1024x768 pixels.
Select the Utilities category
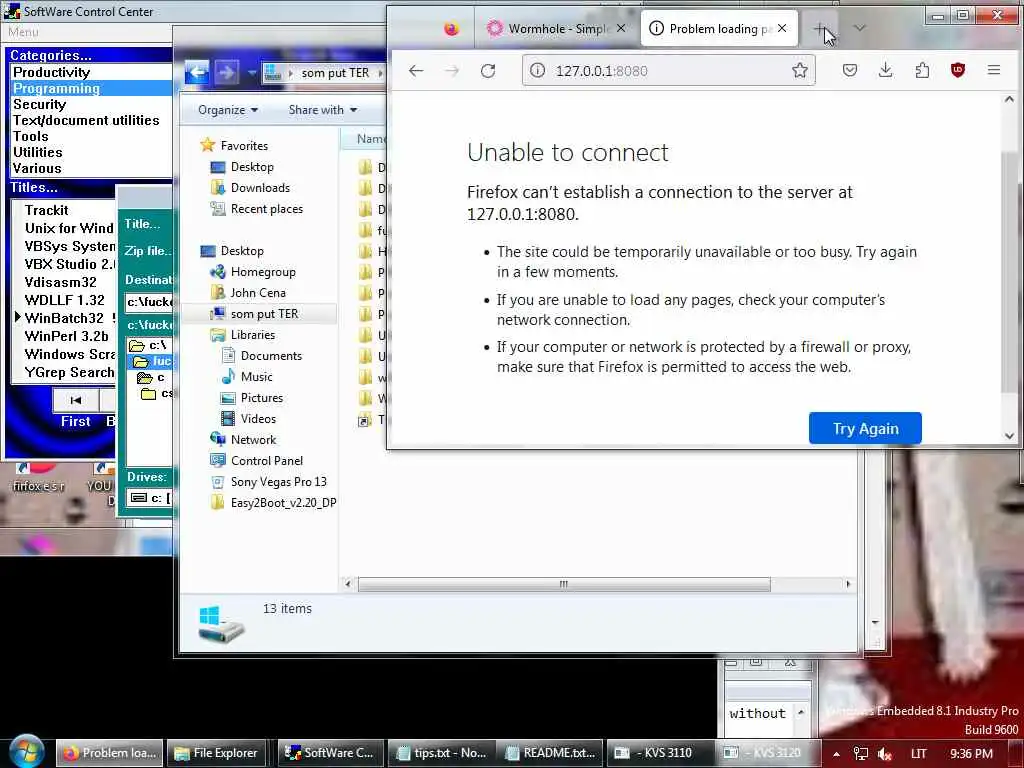[x=91, y=152]
